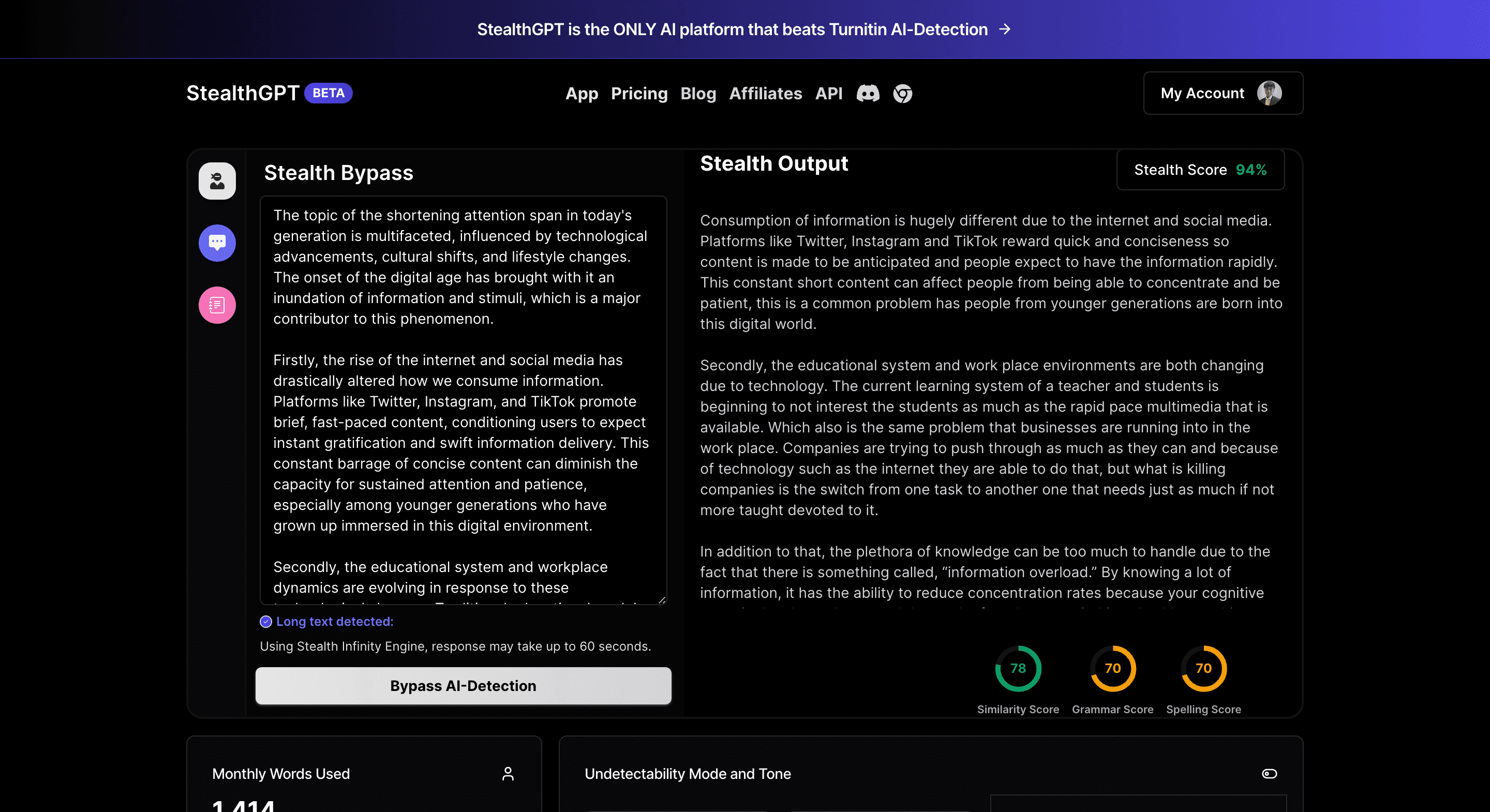Click the user profile avatar picture
Image resolution: width=1490 pixels, height=812 pixels.
tap(1269, 93)
